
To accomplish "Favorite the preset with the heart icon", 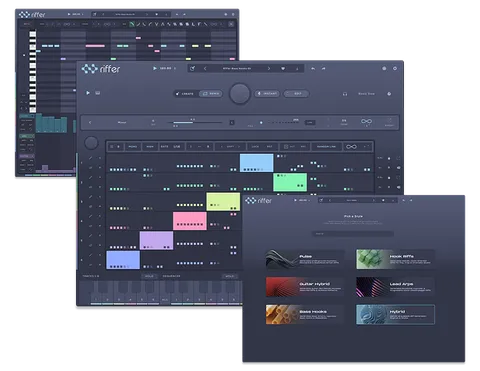I will (283, 68).
